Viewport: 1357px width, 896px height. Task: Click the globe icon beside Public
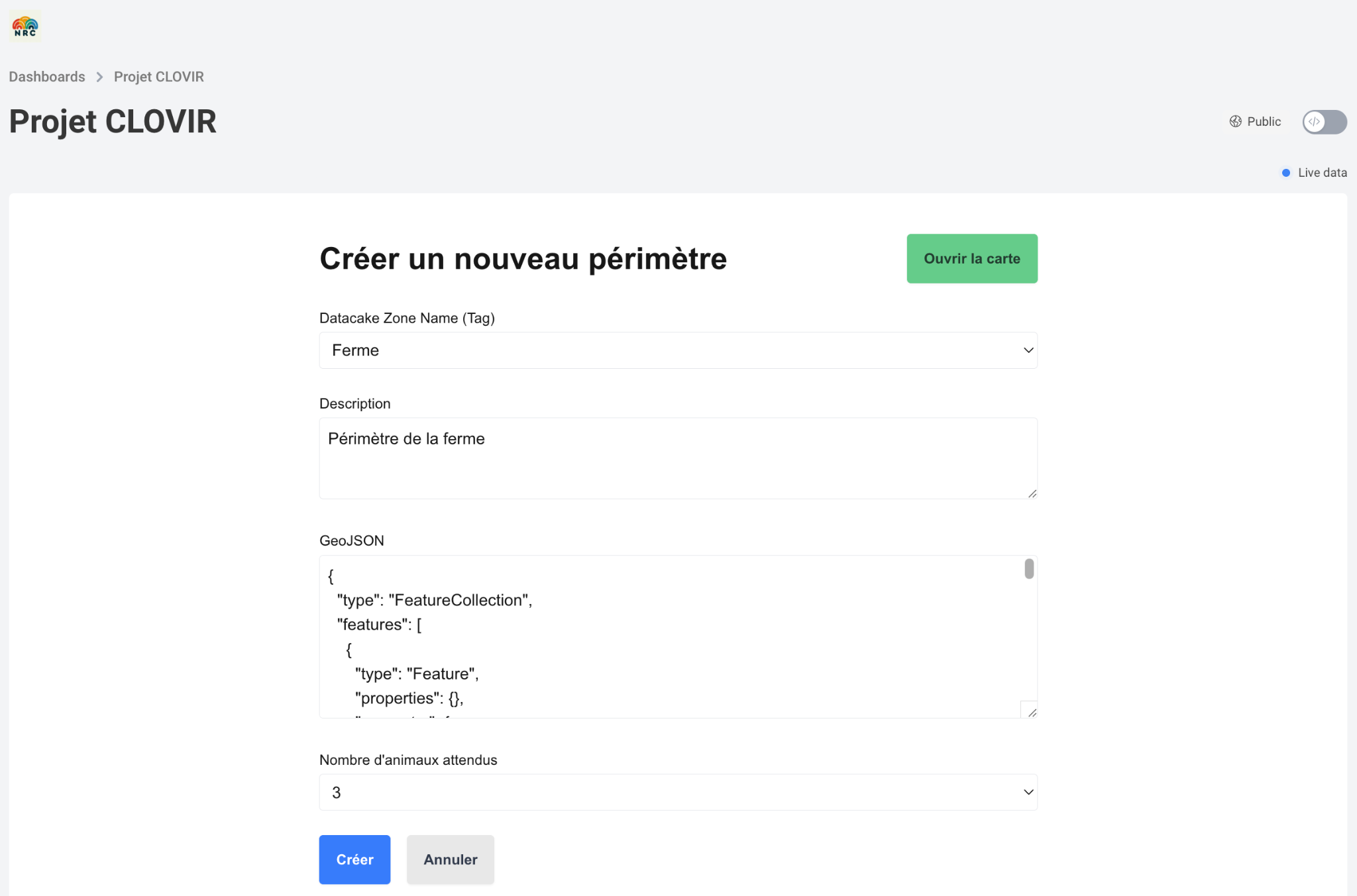1235,122
